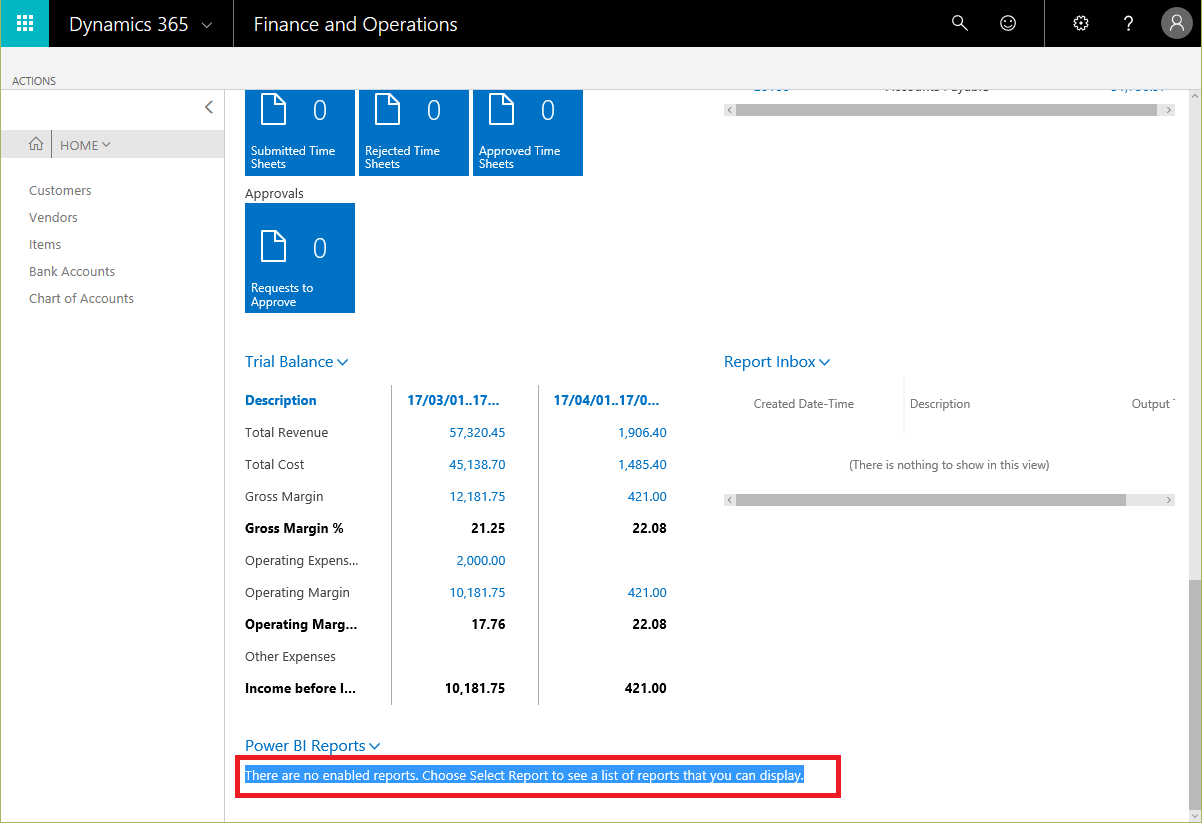Open the help question mark icon
1202x823 pixels.
click(1129, 23)
